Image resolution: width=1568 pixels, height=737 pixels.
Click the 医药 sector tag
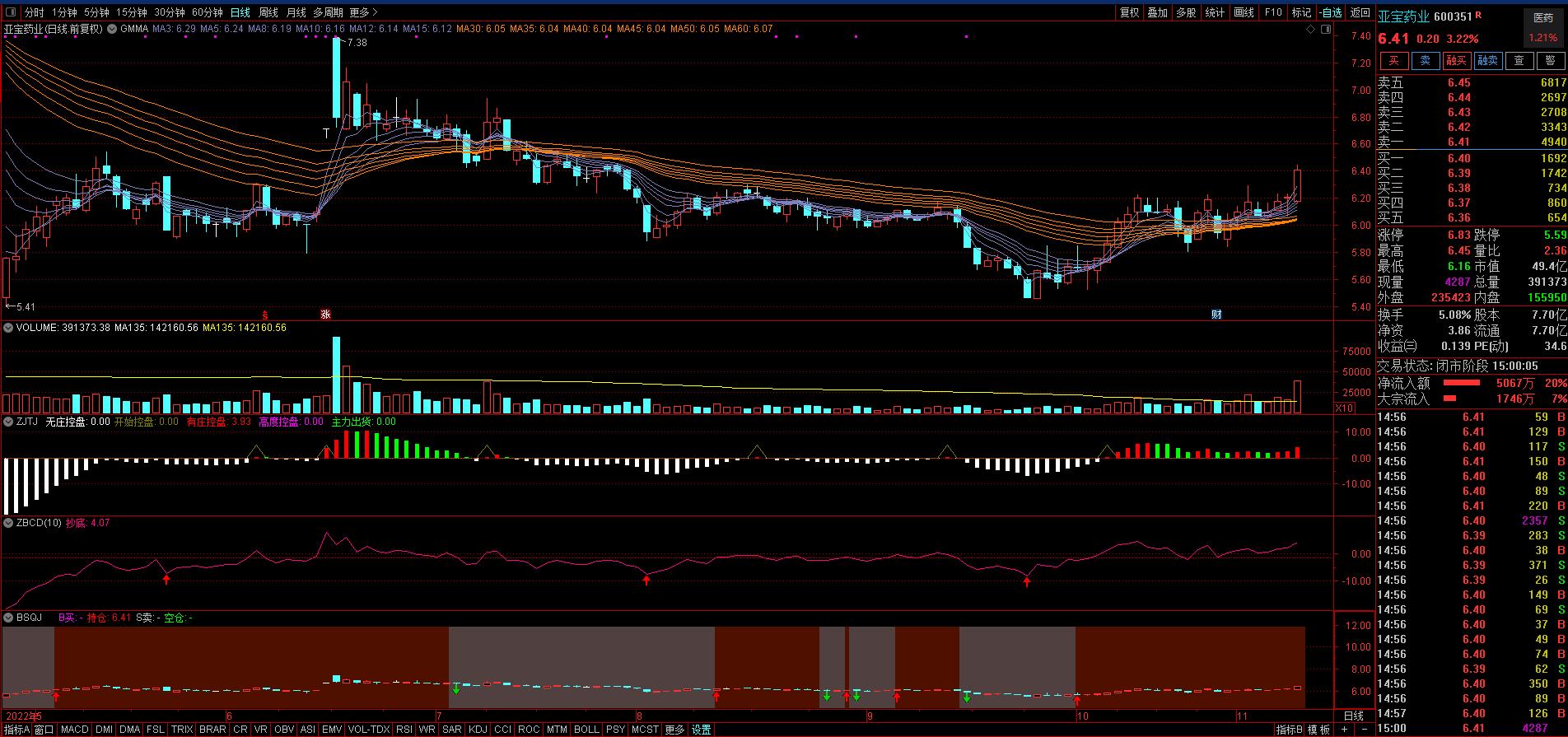[1543, 17]
